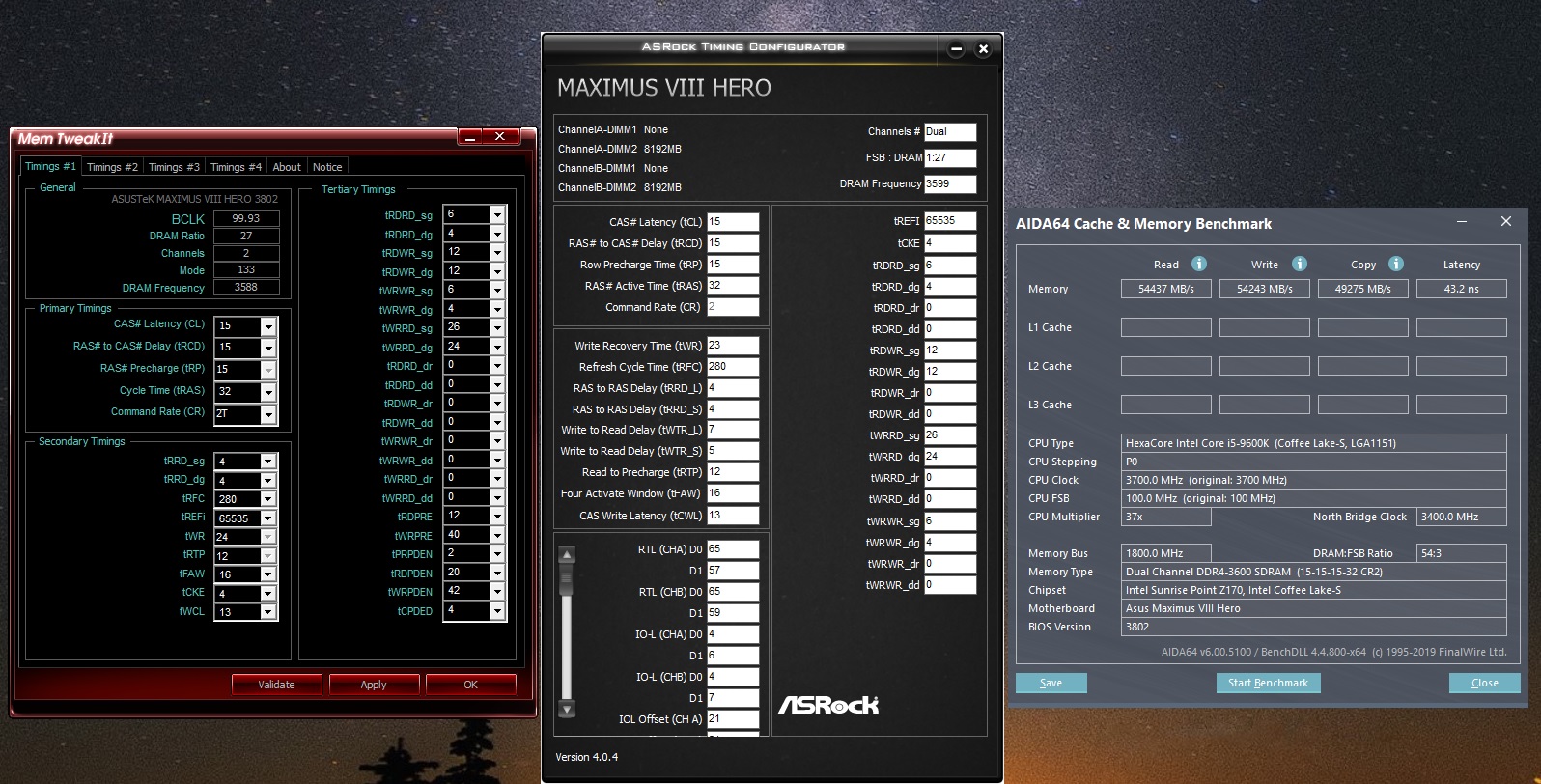The image size is (1541, 784).
Task: Click OK in Mem TweakIt
Action: [470, 685]
